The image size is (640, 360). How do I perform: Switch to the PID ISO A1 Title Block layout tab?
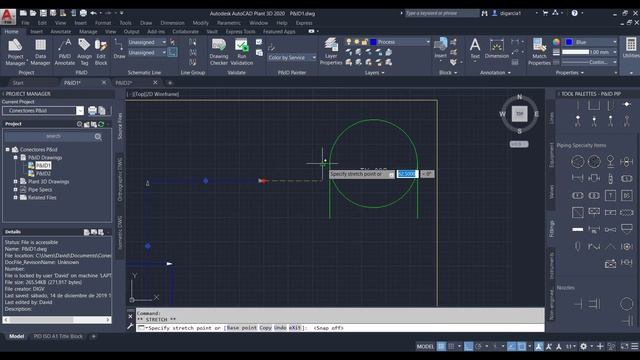(58, 336)
